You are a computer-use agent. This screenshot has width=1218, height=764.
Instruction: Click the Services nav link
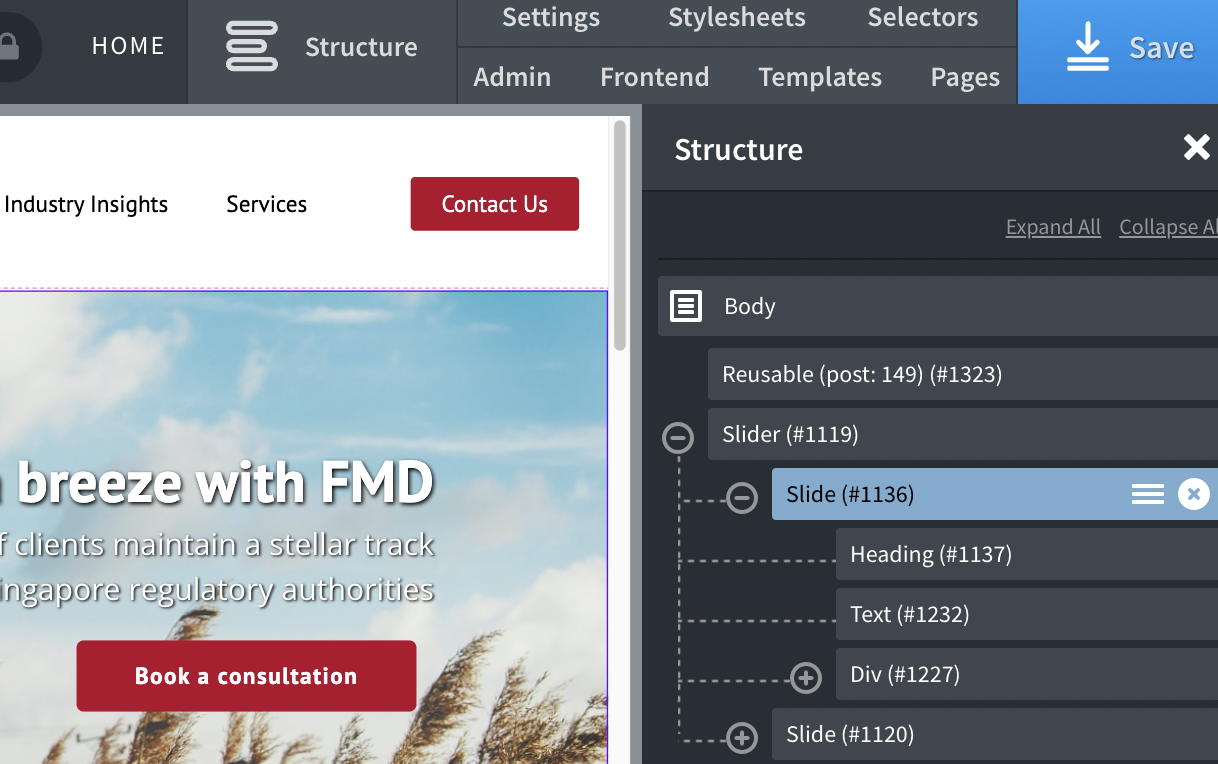[x=267, y=204]
